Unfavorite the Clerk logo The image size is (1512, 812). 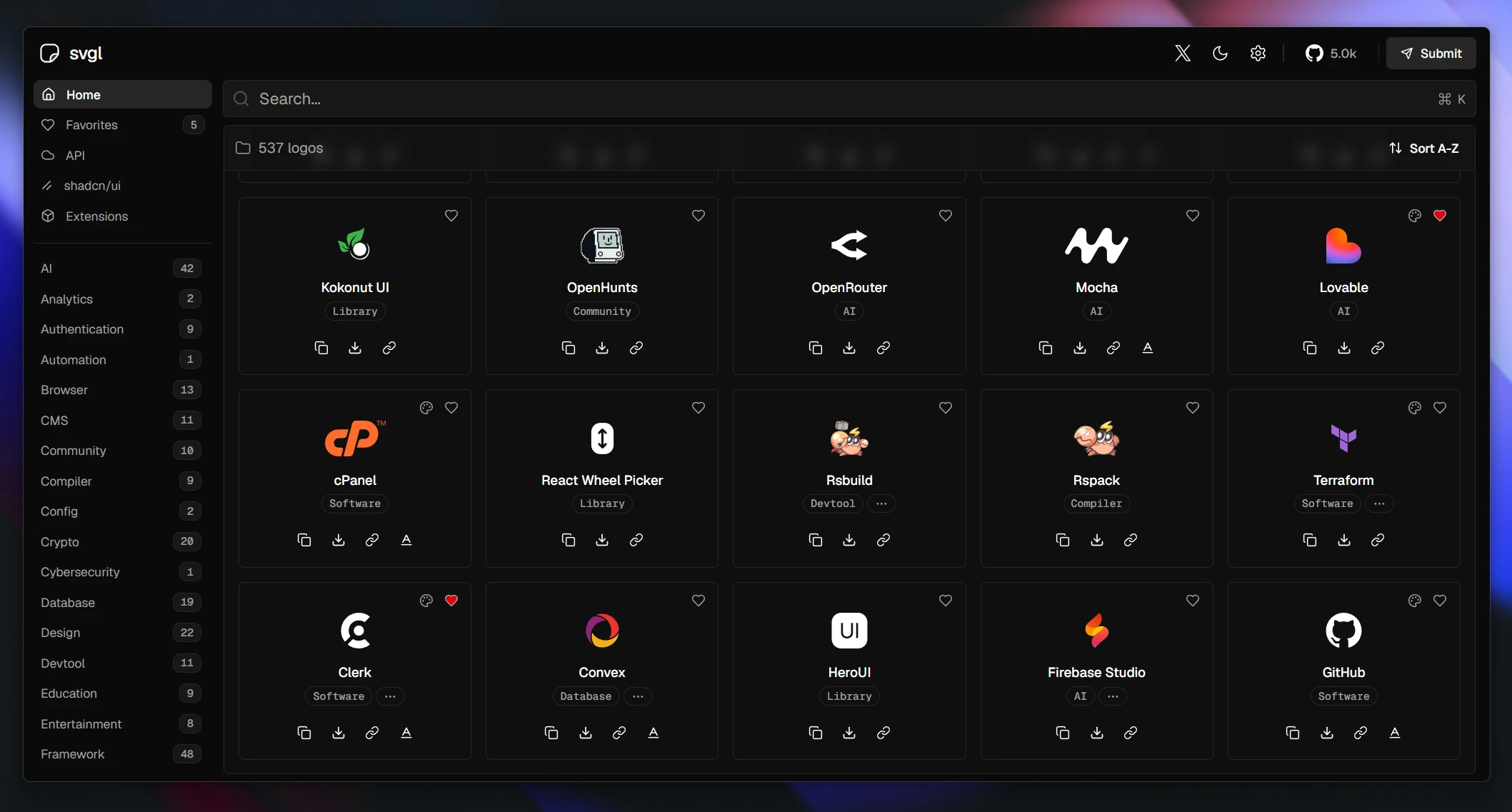(451, 601)
